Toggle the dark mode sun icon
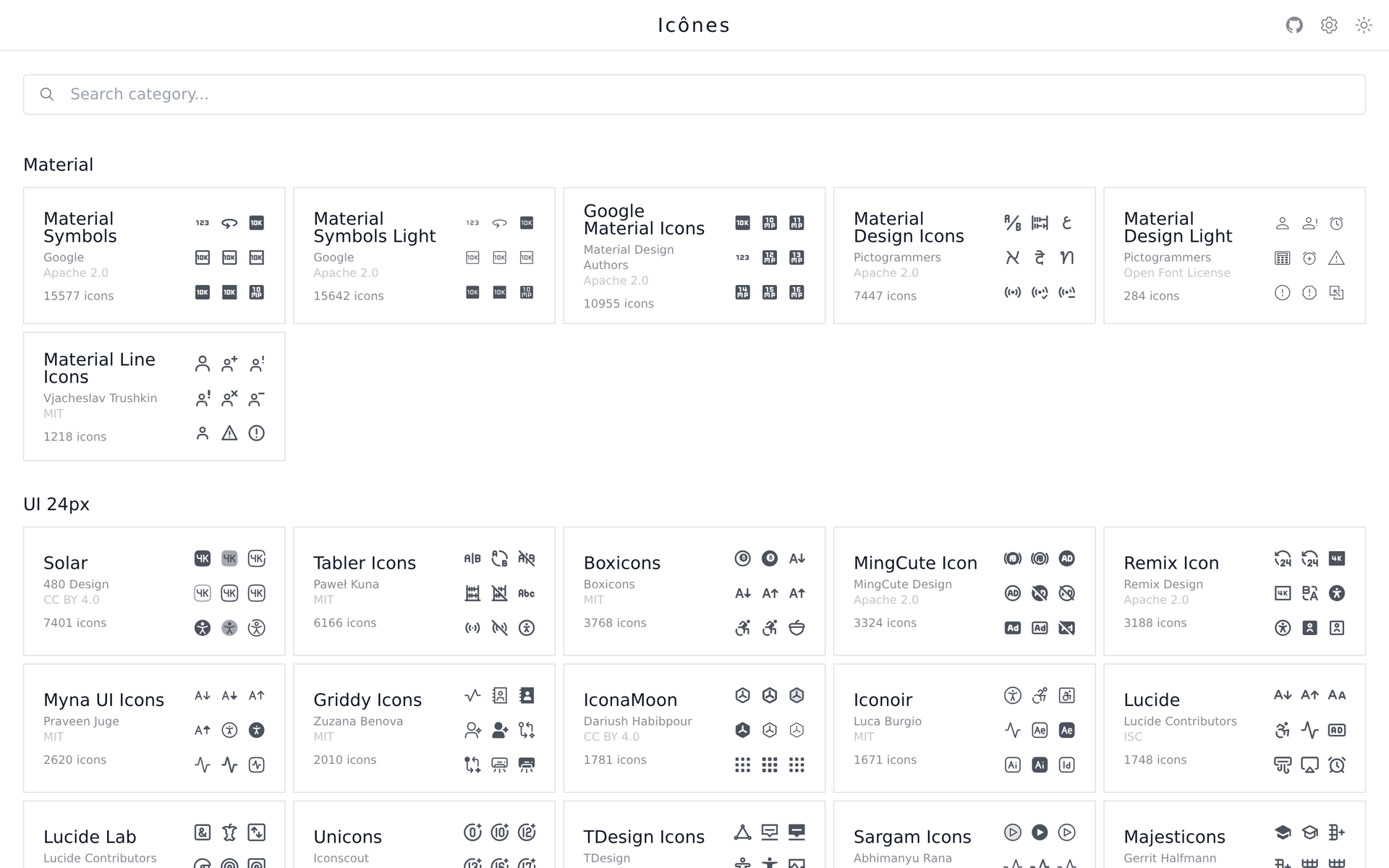The width and height of the screenshot is (1389, 868). click(x=1364, y=25)
